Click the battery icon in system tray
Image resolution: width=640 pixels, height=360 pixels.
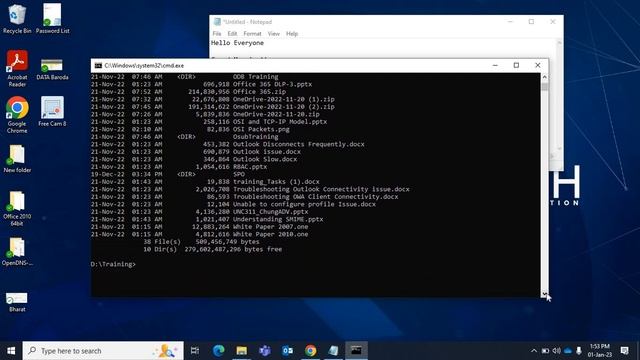(545, 351)
